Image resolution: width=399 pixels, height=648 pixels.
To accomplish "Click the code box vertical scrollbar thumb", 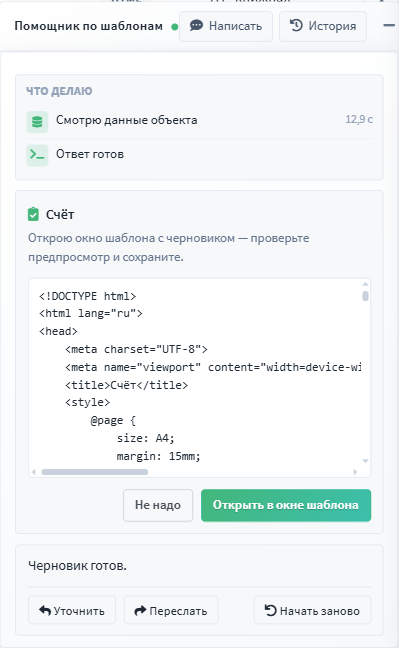I will (365, 296).
